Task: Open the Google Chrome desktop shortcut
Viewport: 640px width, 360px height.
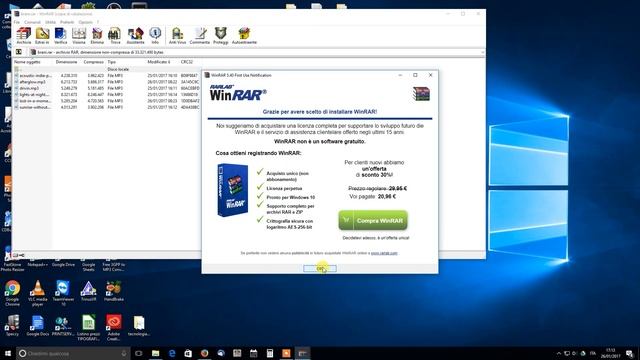Action: [x=12, y=293]
